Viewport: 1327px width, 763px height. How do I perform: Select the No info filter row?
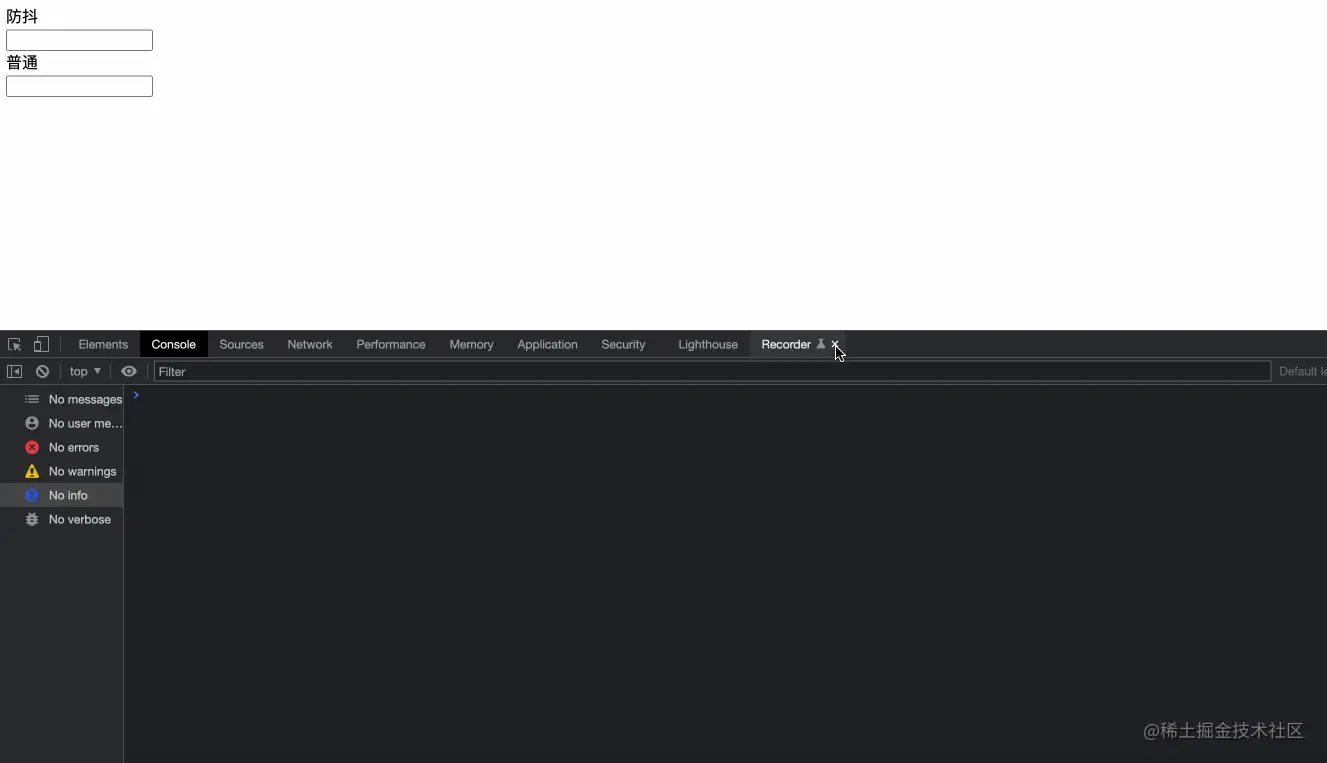click(62, 495)
